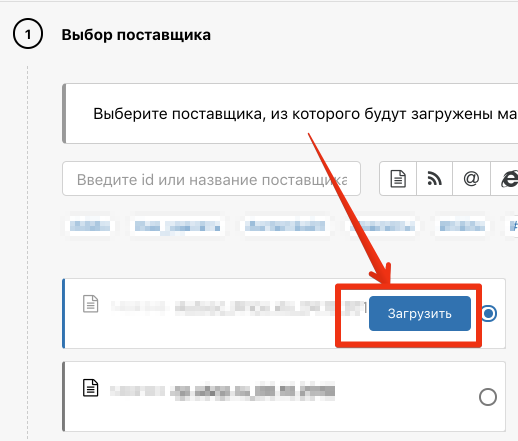Screen dimensions: 518x441
Task: Select the radio button next to Загрузить
Action: tap(488, 313)
